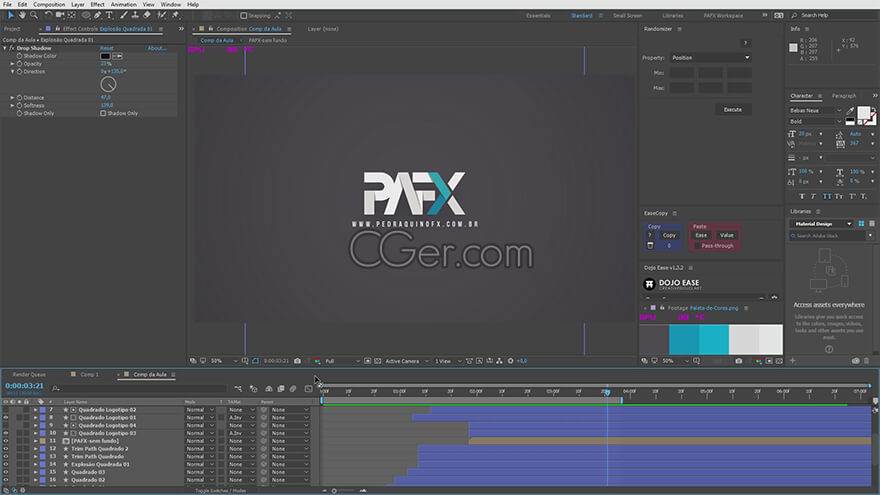The width and height of the screenshot is (880, 495).
Task: Click the hide shy layers icon in the timeline
Action: click(x=269, y=388)
